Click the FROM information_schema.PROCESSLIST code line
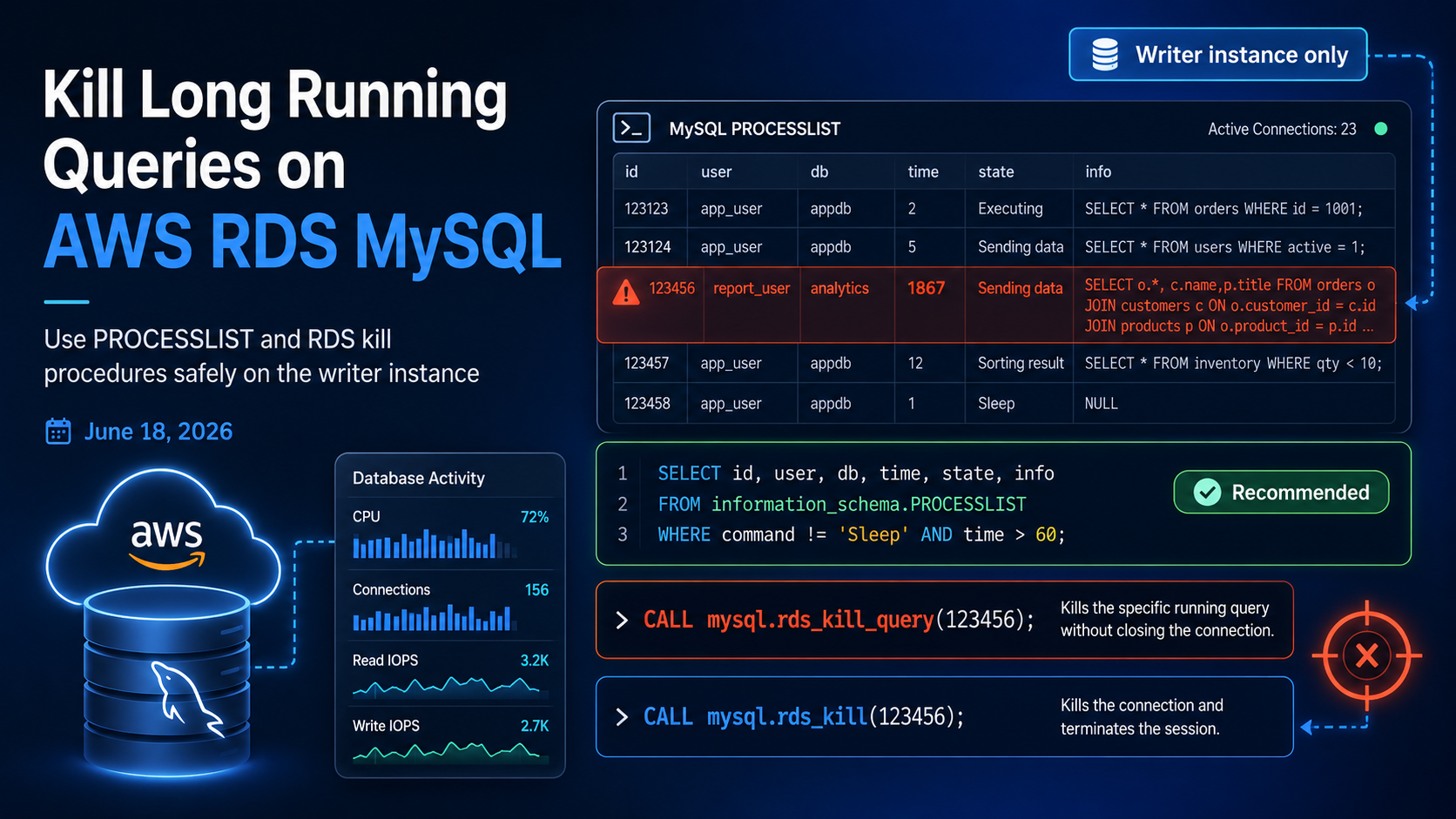Viewport: 1456px width, 819px height. pos(842,504)
